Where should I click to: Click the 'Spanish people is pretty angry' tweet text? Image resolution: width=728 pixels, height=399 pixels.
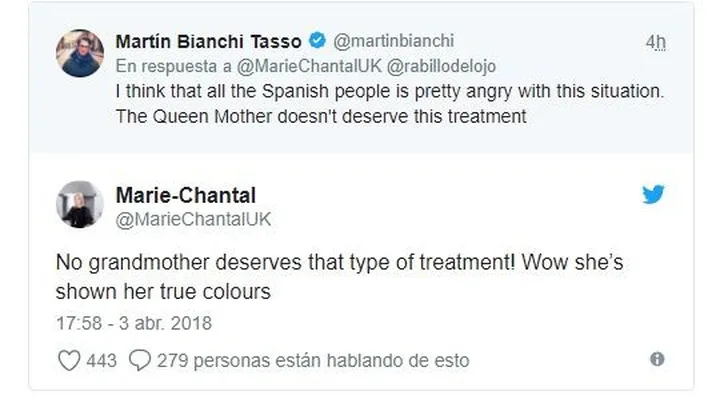click(390, 104)
